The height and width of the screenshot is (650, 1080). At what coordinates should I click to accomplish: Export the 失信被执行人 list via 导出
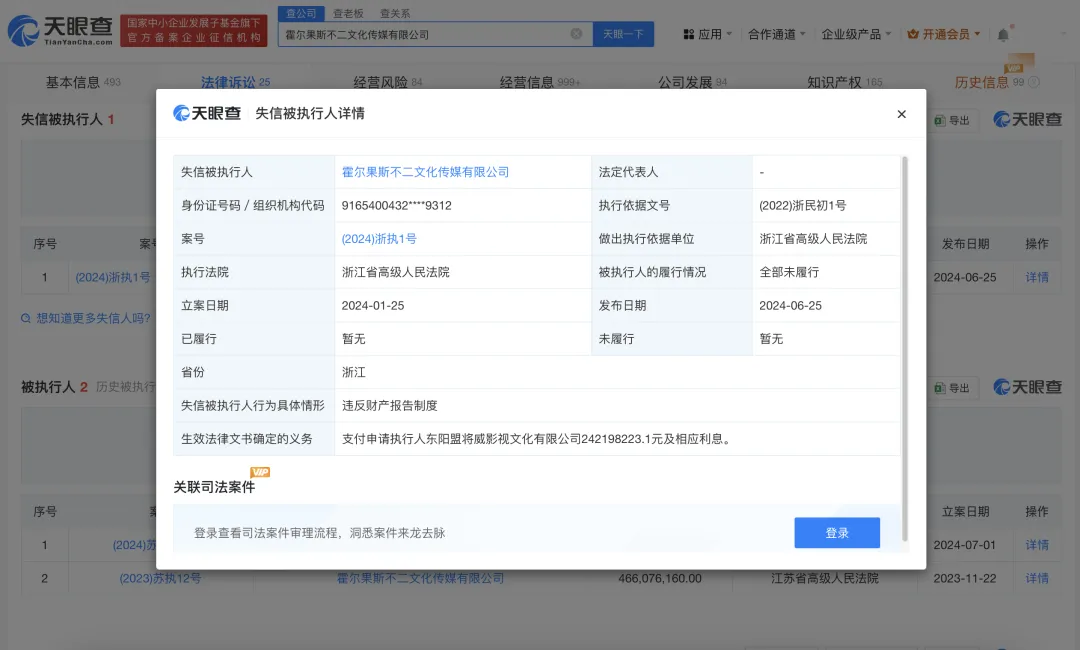coord(952,120)
